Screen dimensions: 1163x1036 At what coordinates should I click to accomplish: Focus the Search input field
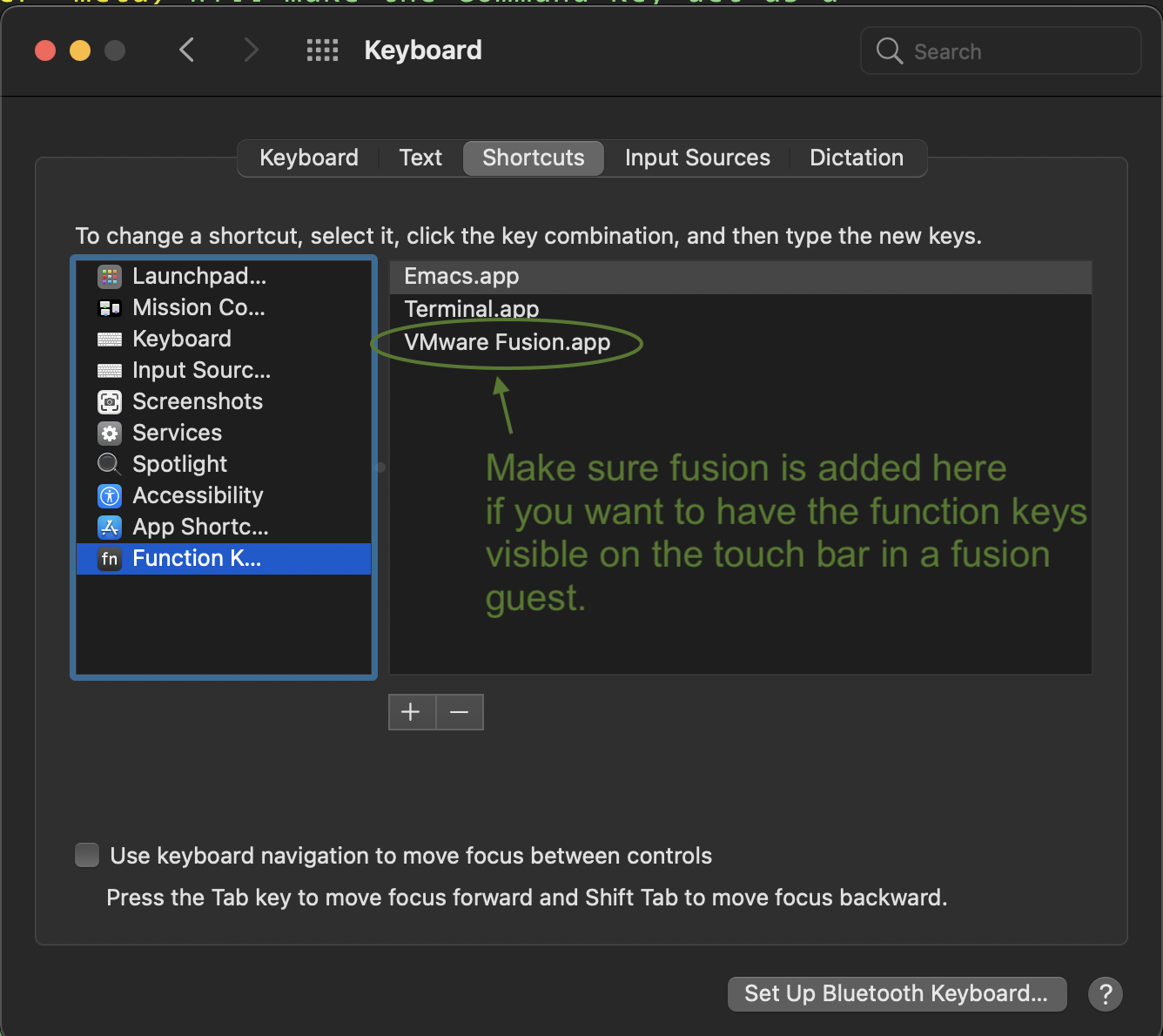tap(1001, 51)
